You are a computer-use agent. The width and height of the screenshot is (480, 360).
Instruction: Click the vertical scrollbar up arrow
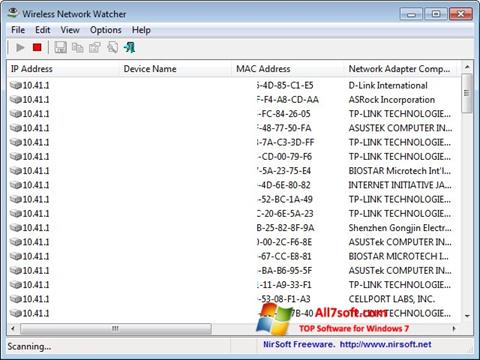[467, 68]
